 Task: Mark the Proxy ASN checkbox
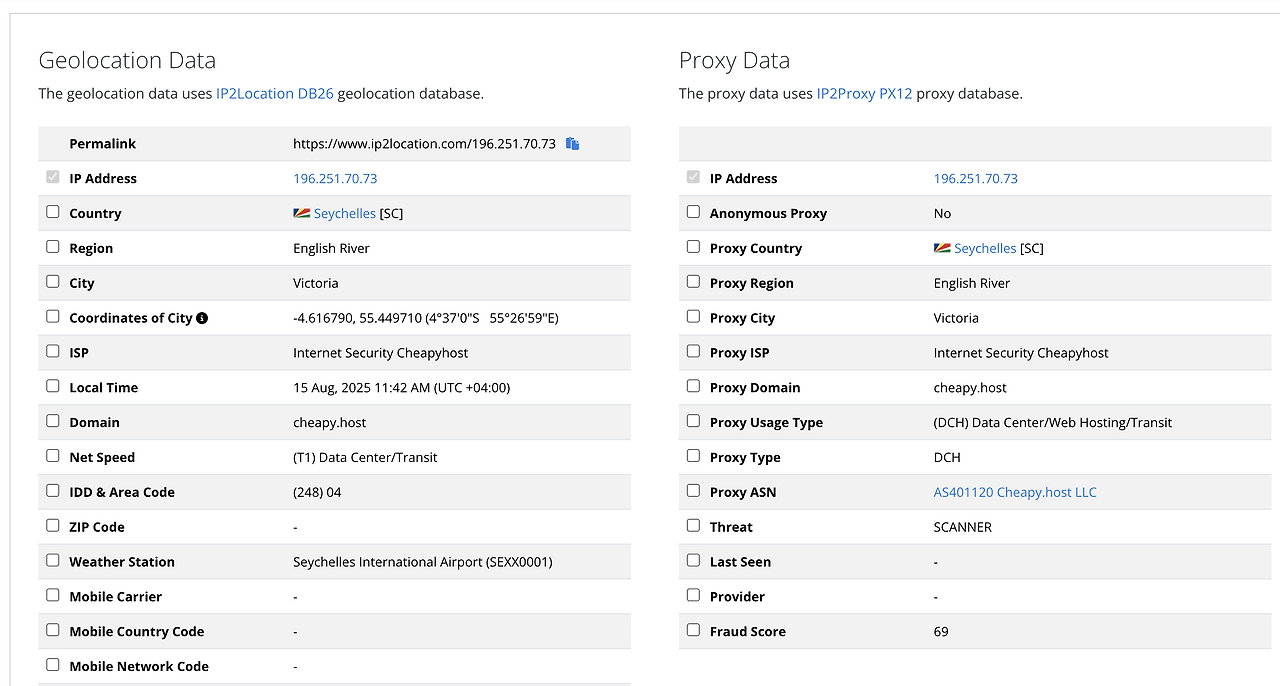pyautogui.click(x=693, y=491)
